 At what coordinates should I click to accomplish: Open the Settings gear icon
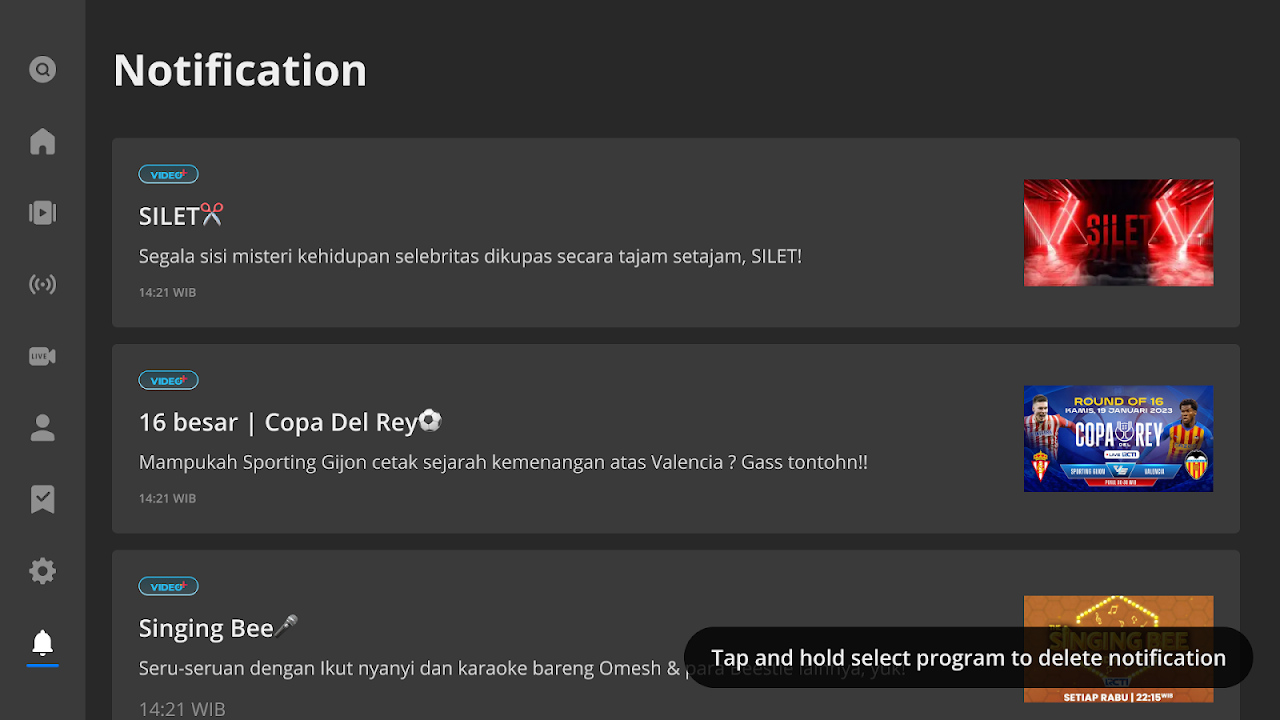42,570
